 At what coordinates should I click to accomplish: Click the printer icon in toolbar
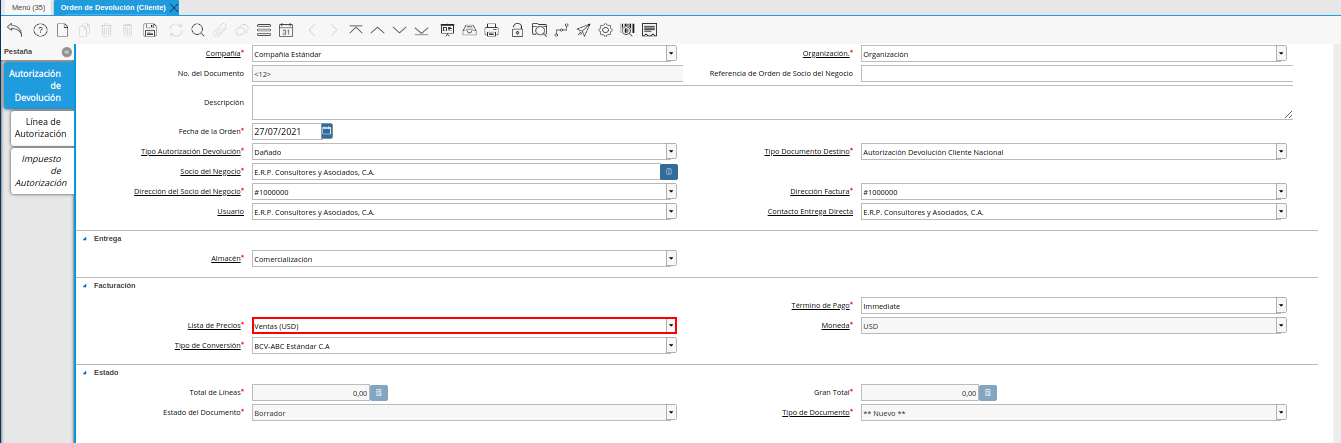tap(491, 30)
